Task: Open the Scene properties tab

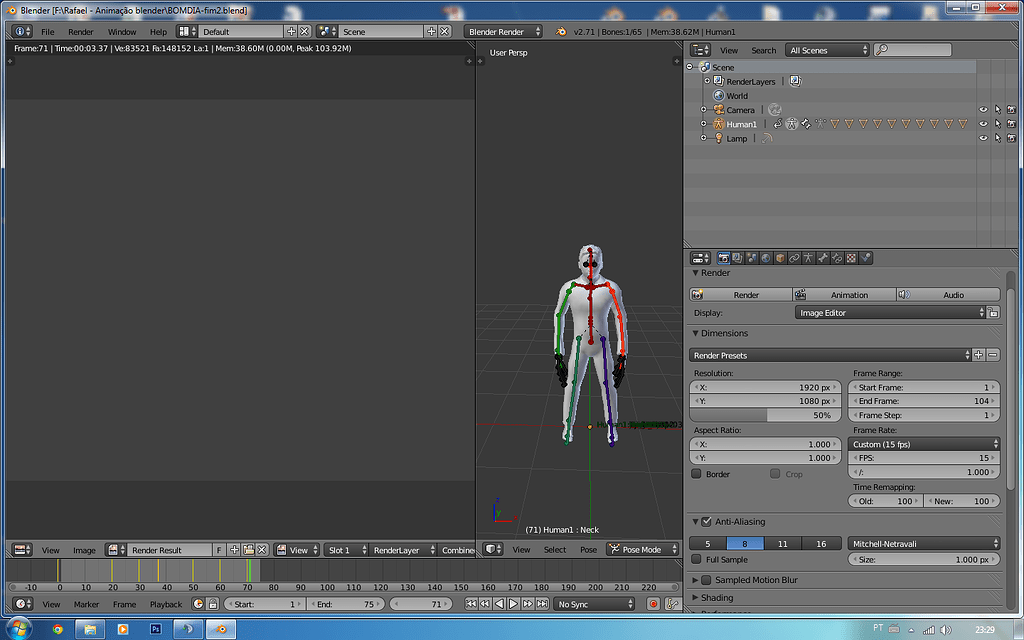Action: [752, 258]
